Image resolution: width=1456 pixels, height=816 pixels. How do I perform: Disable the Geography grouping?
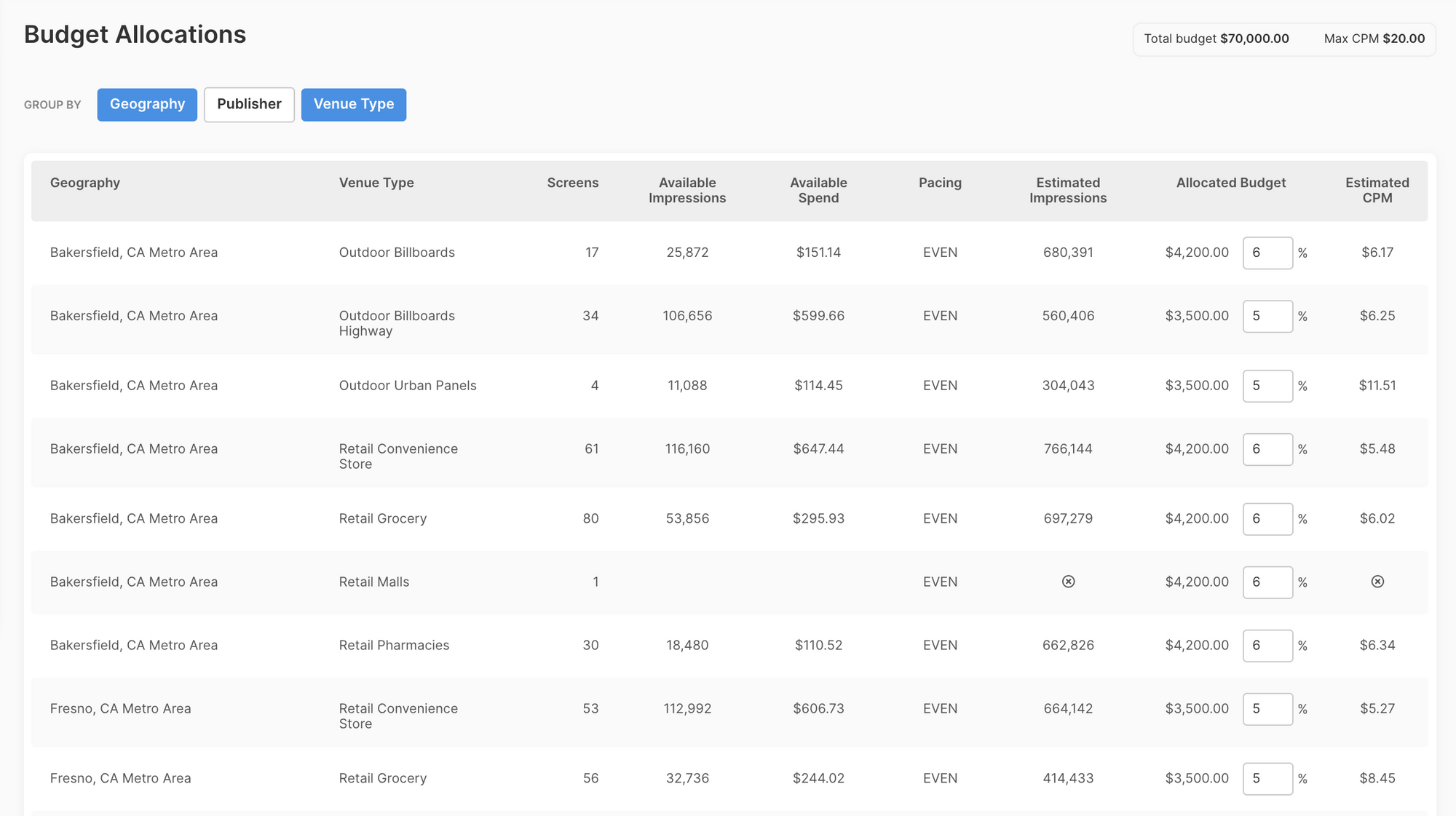point(146,104)
